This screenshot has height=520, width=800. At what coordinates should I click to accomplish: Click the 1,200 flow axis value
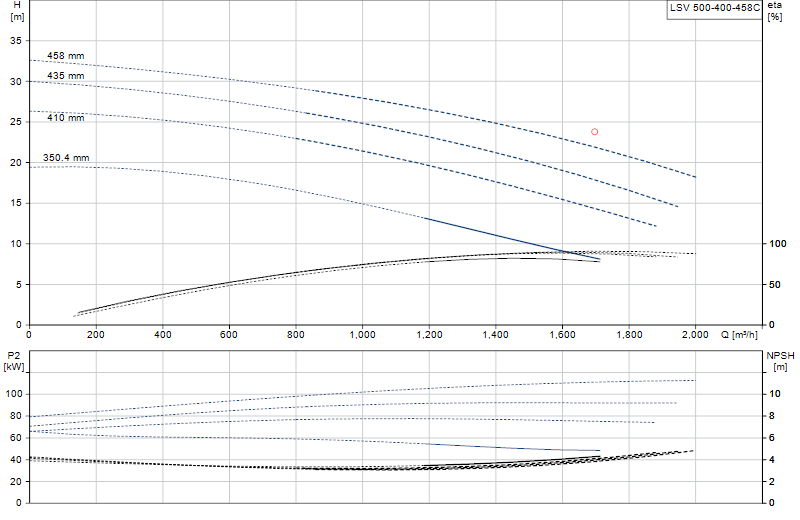tap(429, 335)
